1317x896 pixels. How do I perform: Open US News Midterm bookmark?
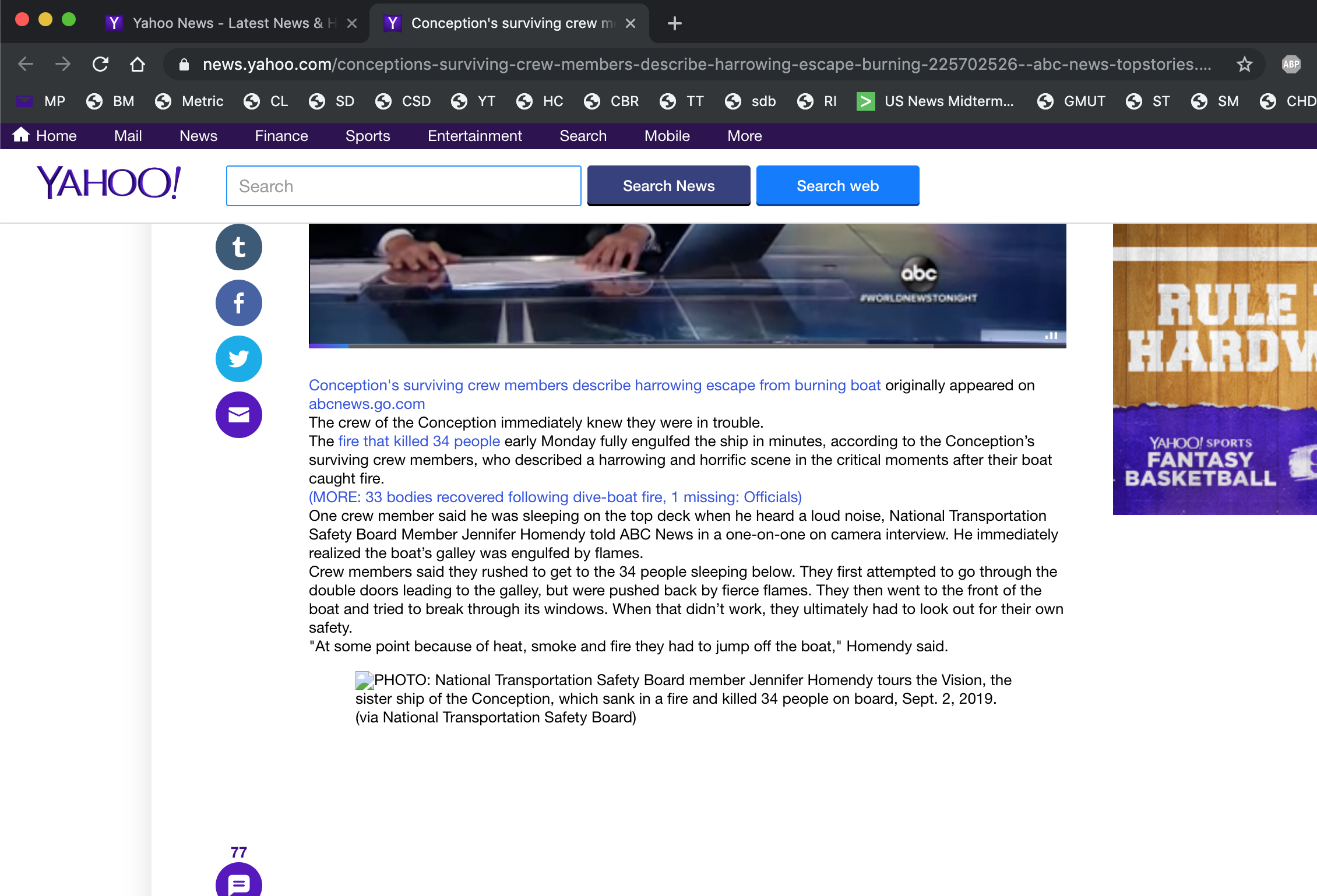(x=936, y=101)
